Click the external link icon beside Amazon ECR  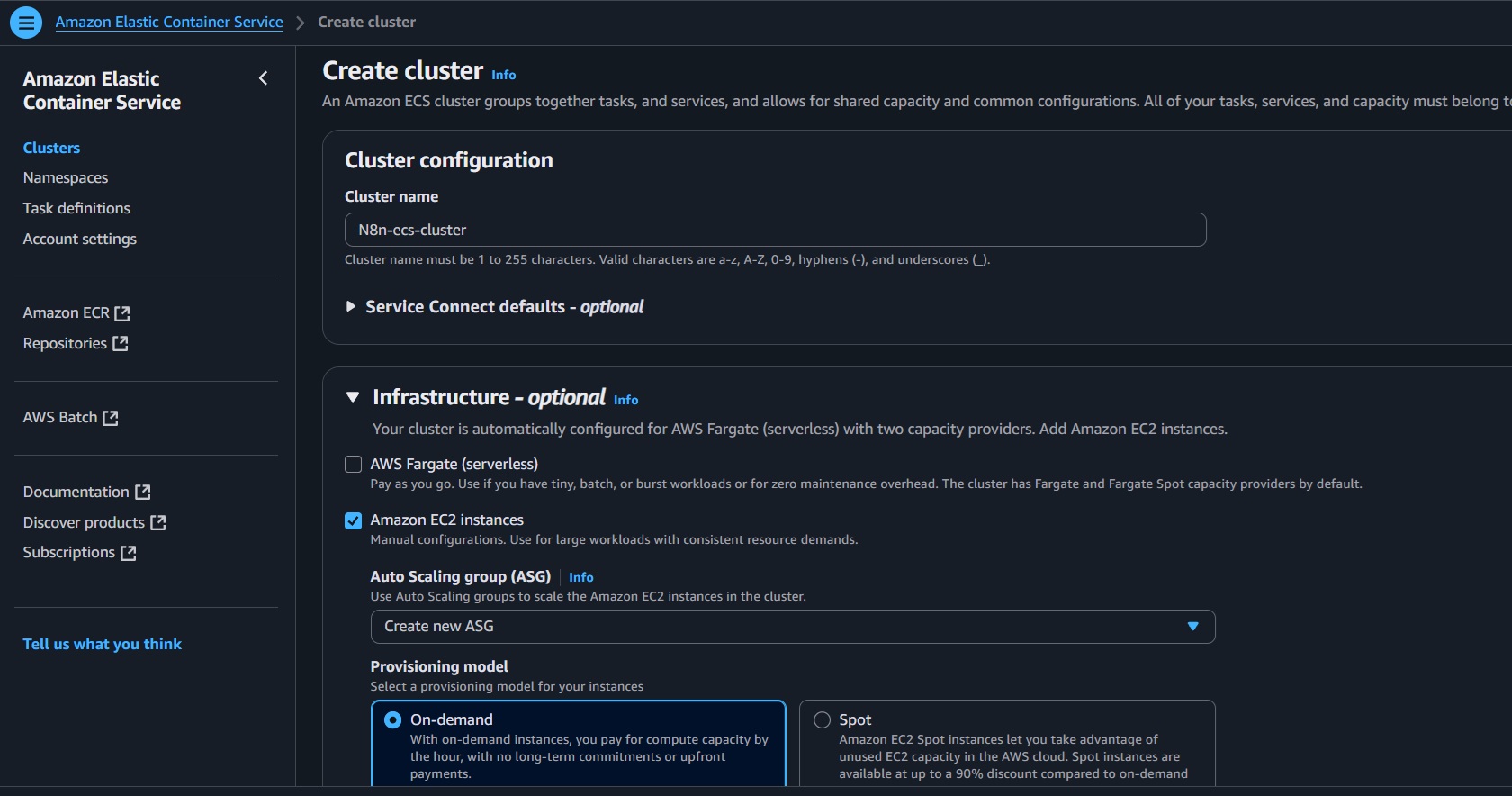point(122,313)
